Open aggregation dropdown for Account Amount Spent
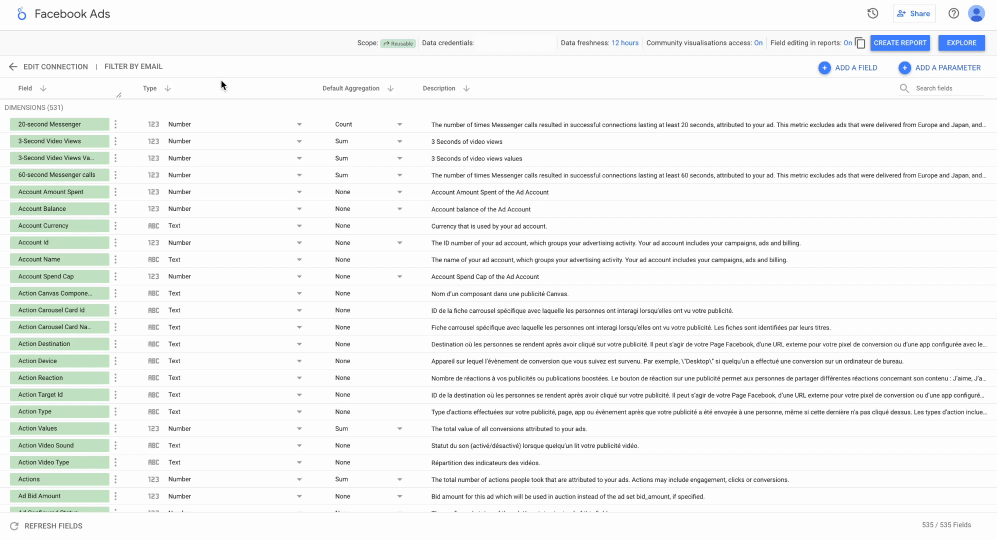 tap(399, 192)
